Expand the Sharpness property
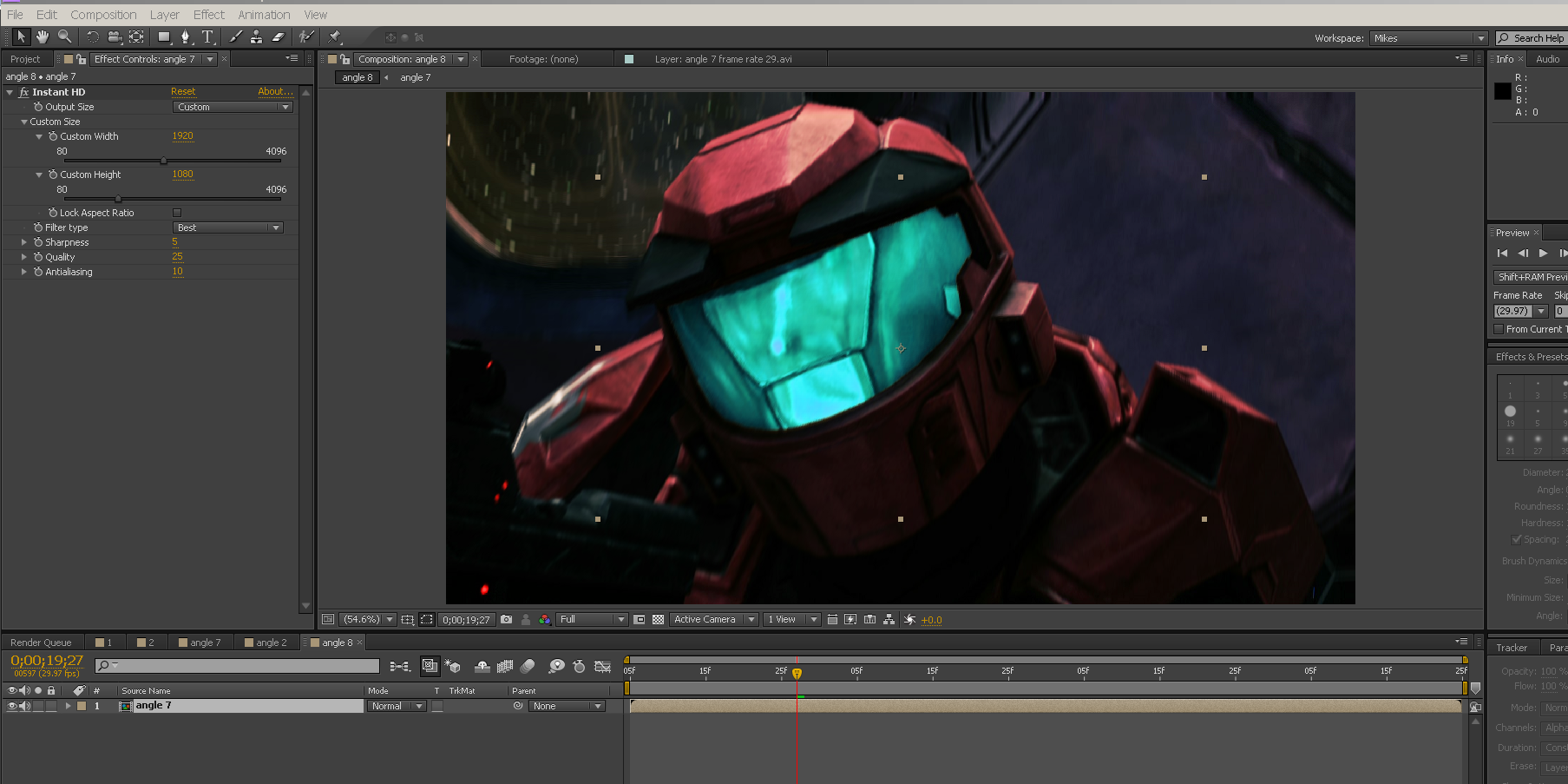 (x=24, y=242)
